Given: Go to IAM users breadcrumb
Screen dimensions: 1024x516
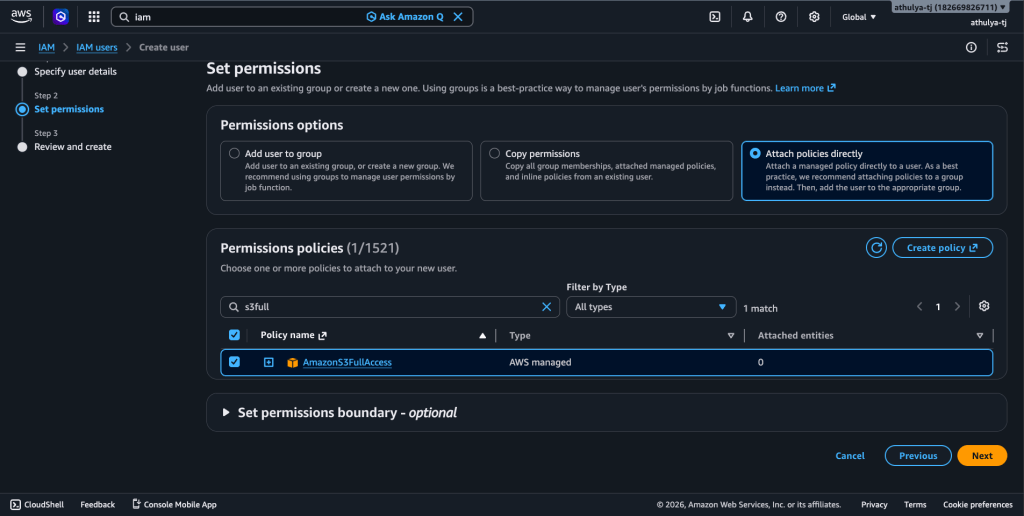Looking at the screenshot, I should [97, 47].
